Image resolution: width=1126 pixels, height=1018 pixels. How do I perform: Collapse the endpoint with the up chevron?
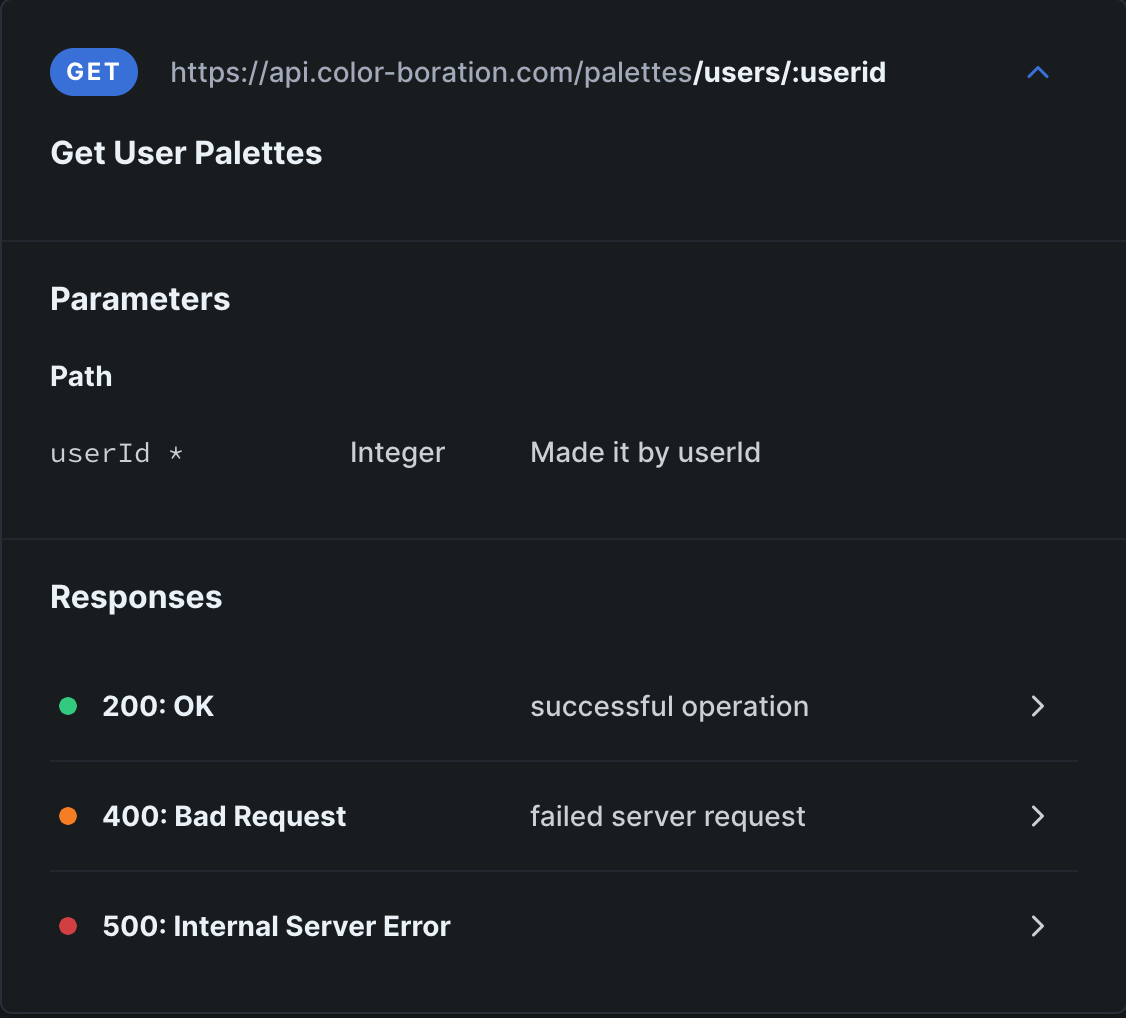(1038, 72)
